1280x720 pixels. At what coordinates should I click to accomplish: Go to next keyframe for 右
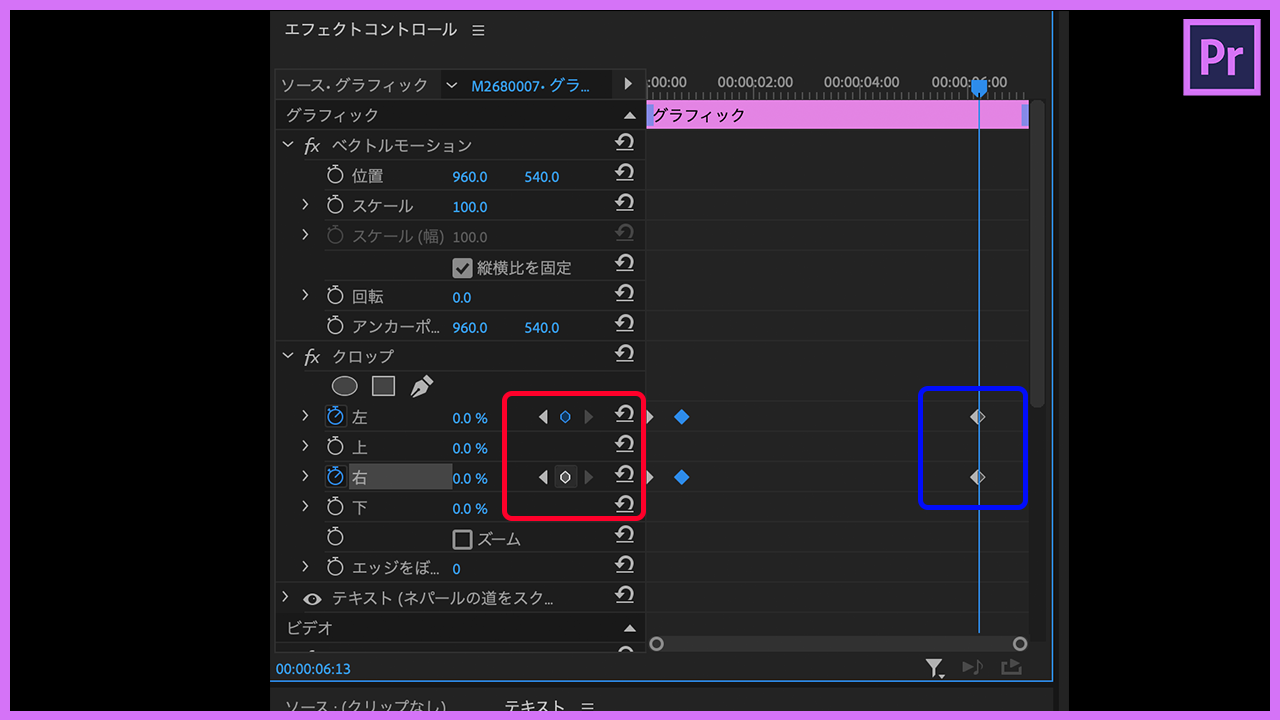point(589,478)
